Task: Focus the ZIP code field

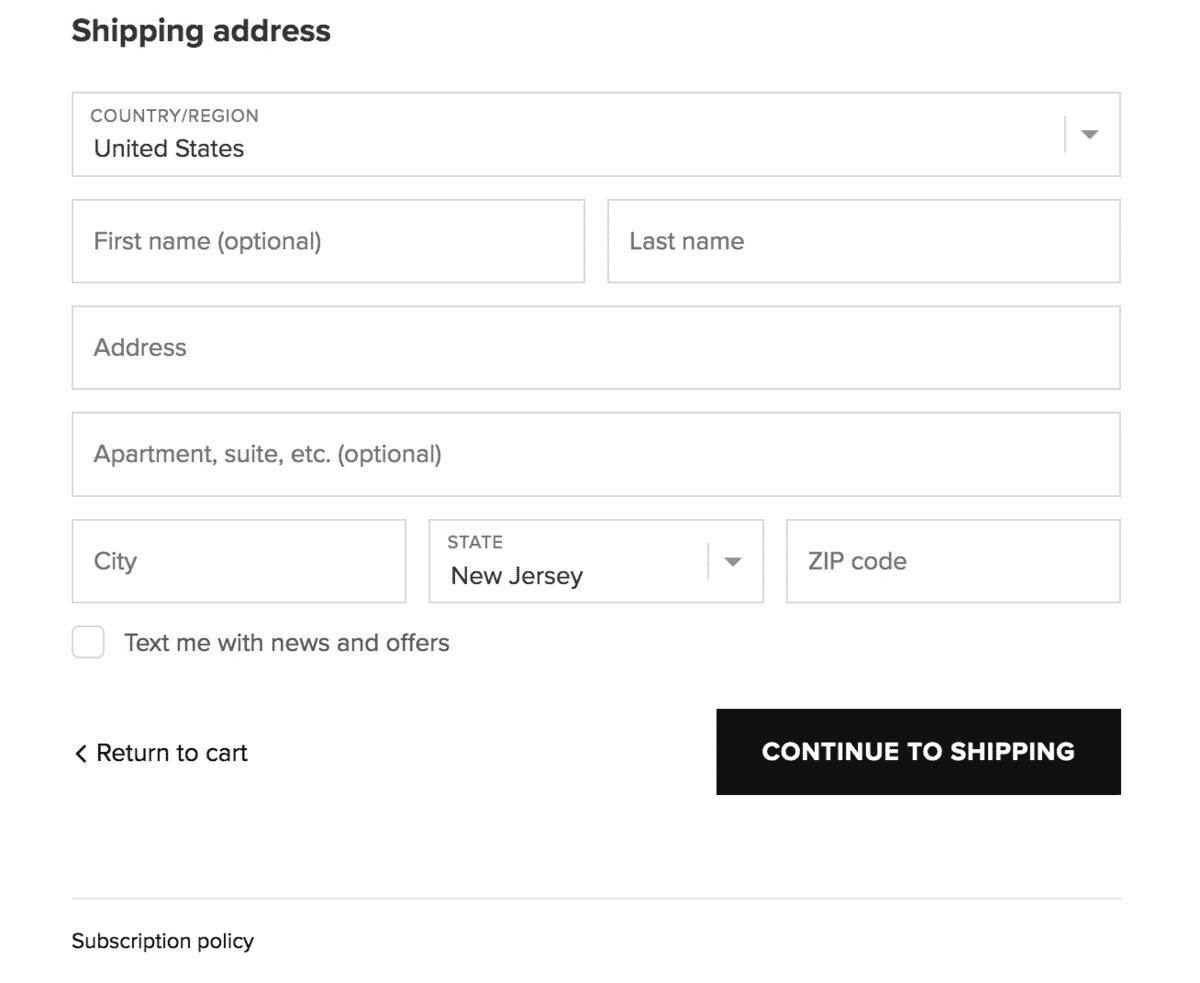Action: [x=953, y=561]
